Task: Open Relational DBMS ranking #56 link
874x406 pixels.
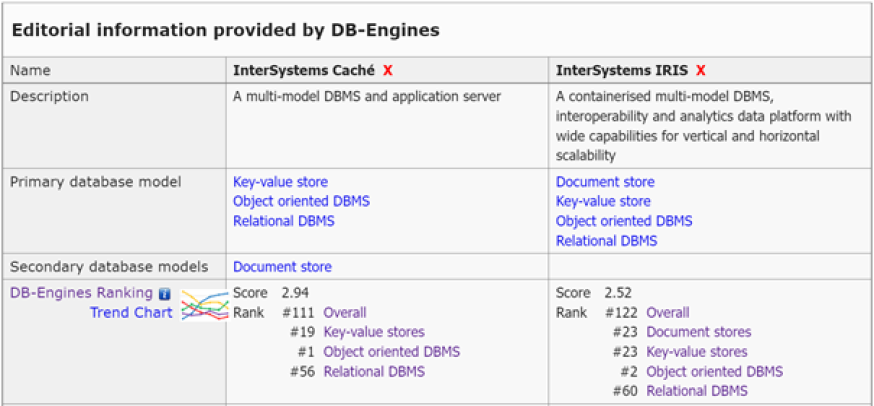Action: coord(374,371)
